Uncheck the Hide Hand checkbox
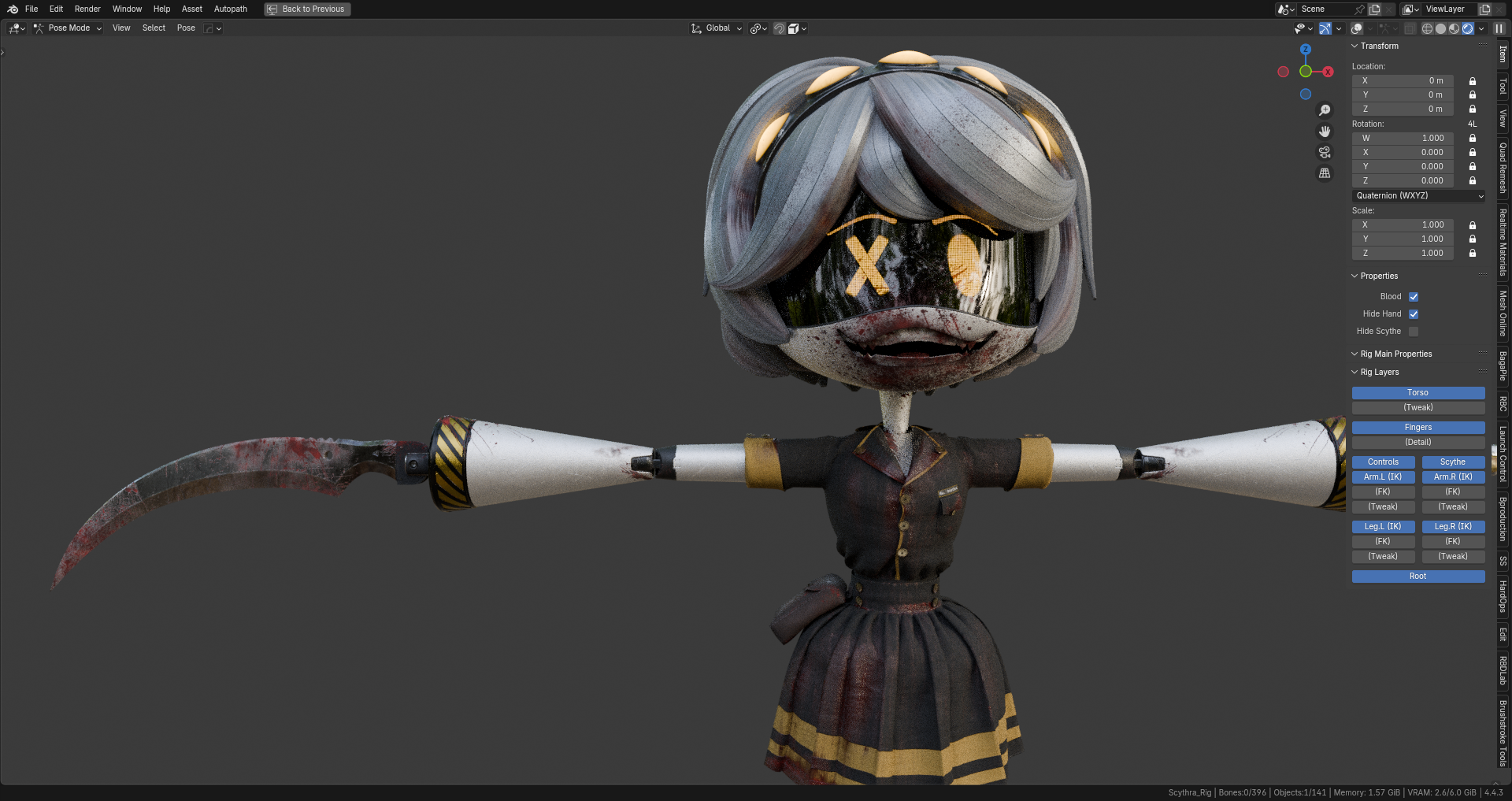Viewport: 1512px width, 801px height. click(1414, 314)
